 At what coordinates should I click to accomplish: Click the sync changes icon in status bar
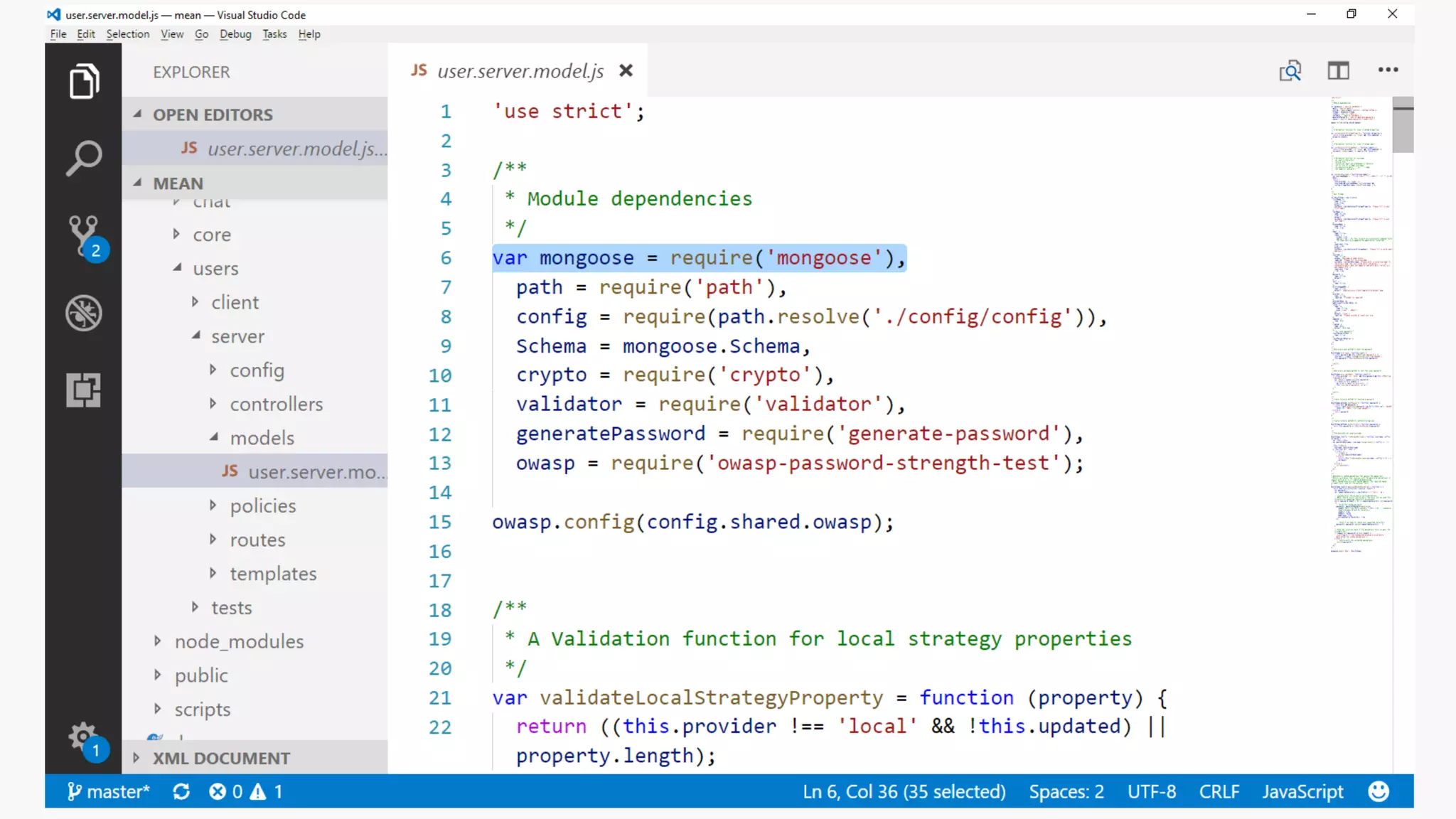[x=181, y=791]
